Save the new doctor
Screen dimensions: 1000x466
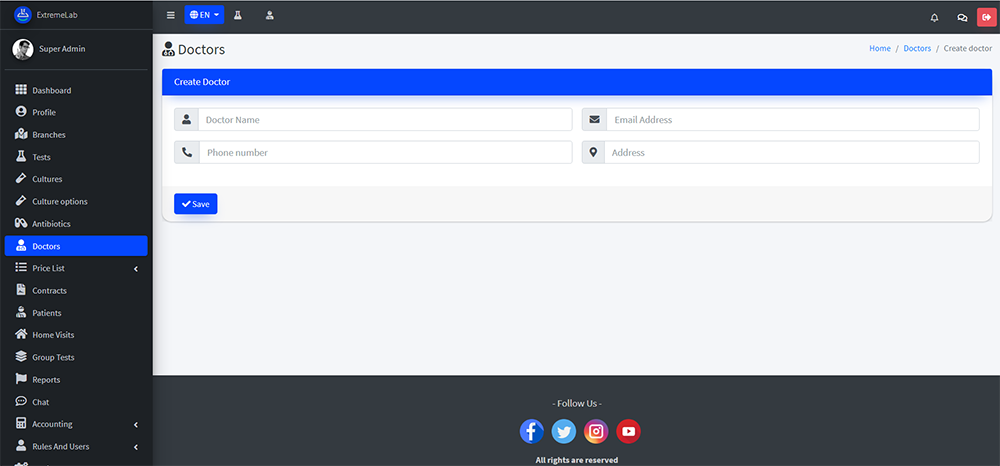click(195, 204)
